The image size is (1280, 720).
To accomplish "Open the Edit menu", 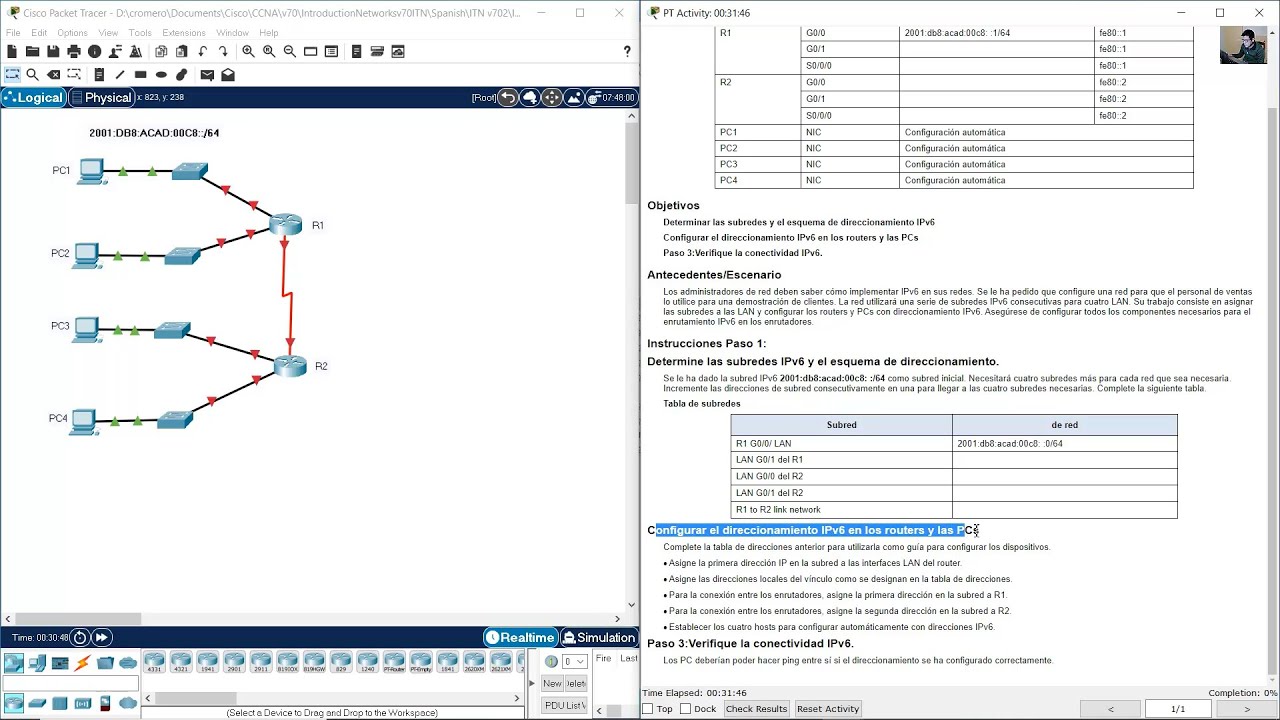I will tap(39, 33).
